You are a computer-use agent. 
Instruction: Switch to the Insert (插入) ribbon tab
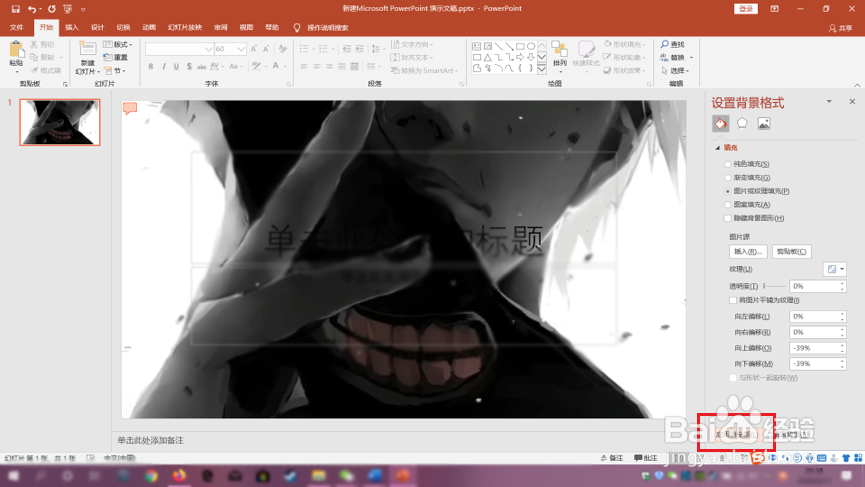click(72, 28)
